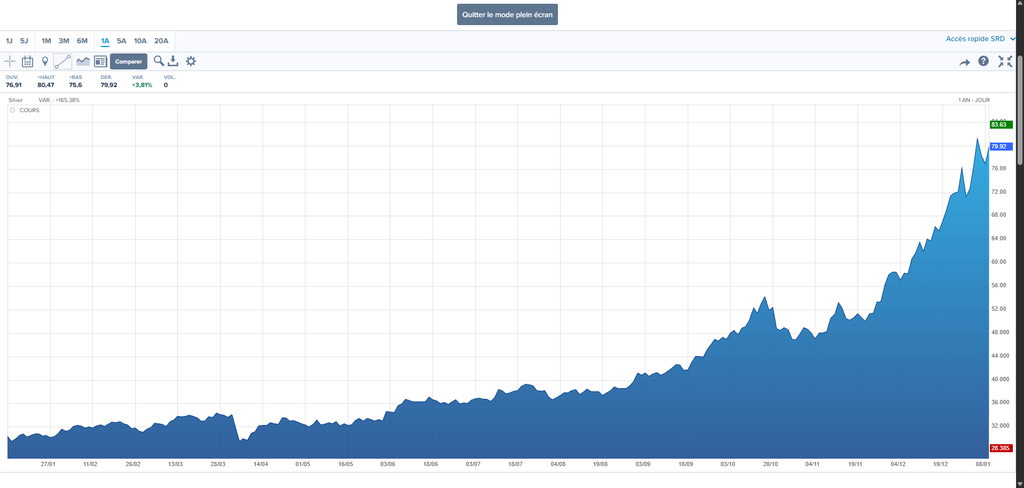Screen dimensions: 1024x488
Task: Open the chart type area icon
Action: 83,62
